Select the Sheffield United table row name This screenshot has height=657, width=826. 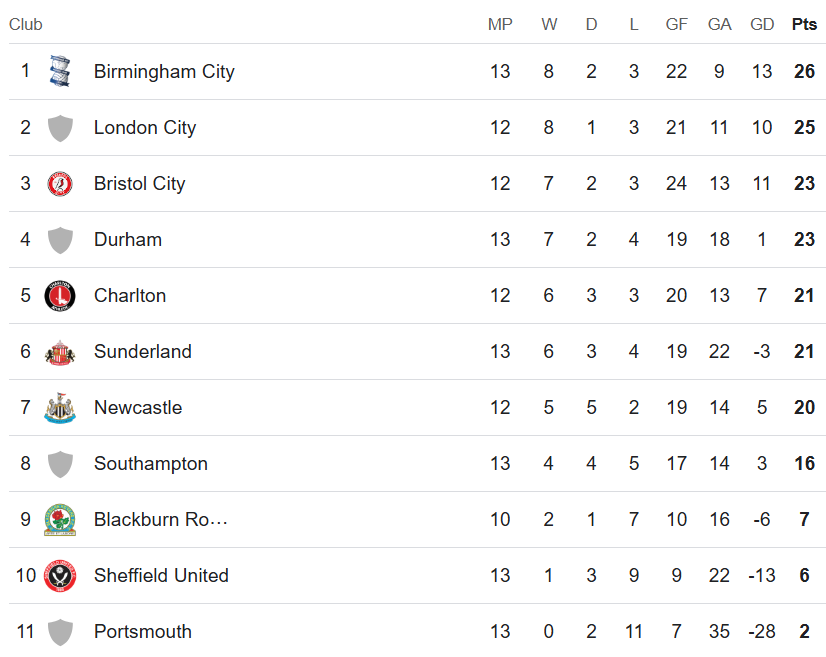pyautogui.click(x=161, y=575)
